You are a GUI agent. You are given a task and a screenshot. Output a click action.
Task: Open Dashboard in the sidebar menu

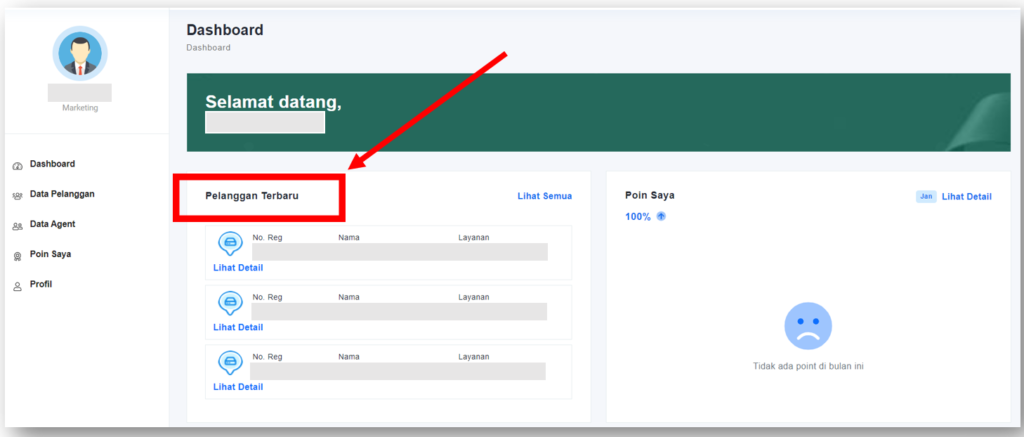pos(52,164)
